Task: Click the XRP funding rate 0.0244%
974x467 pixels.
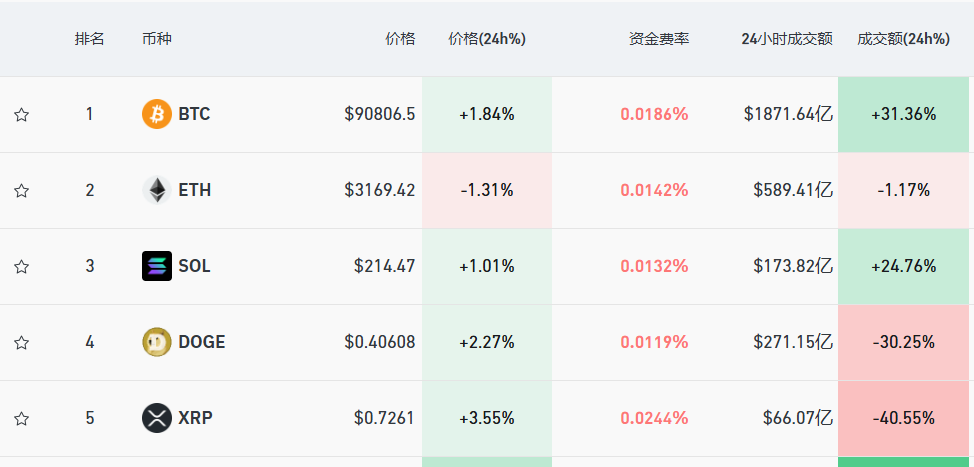Action: click(x=654, y=418)
